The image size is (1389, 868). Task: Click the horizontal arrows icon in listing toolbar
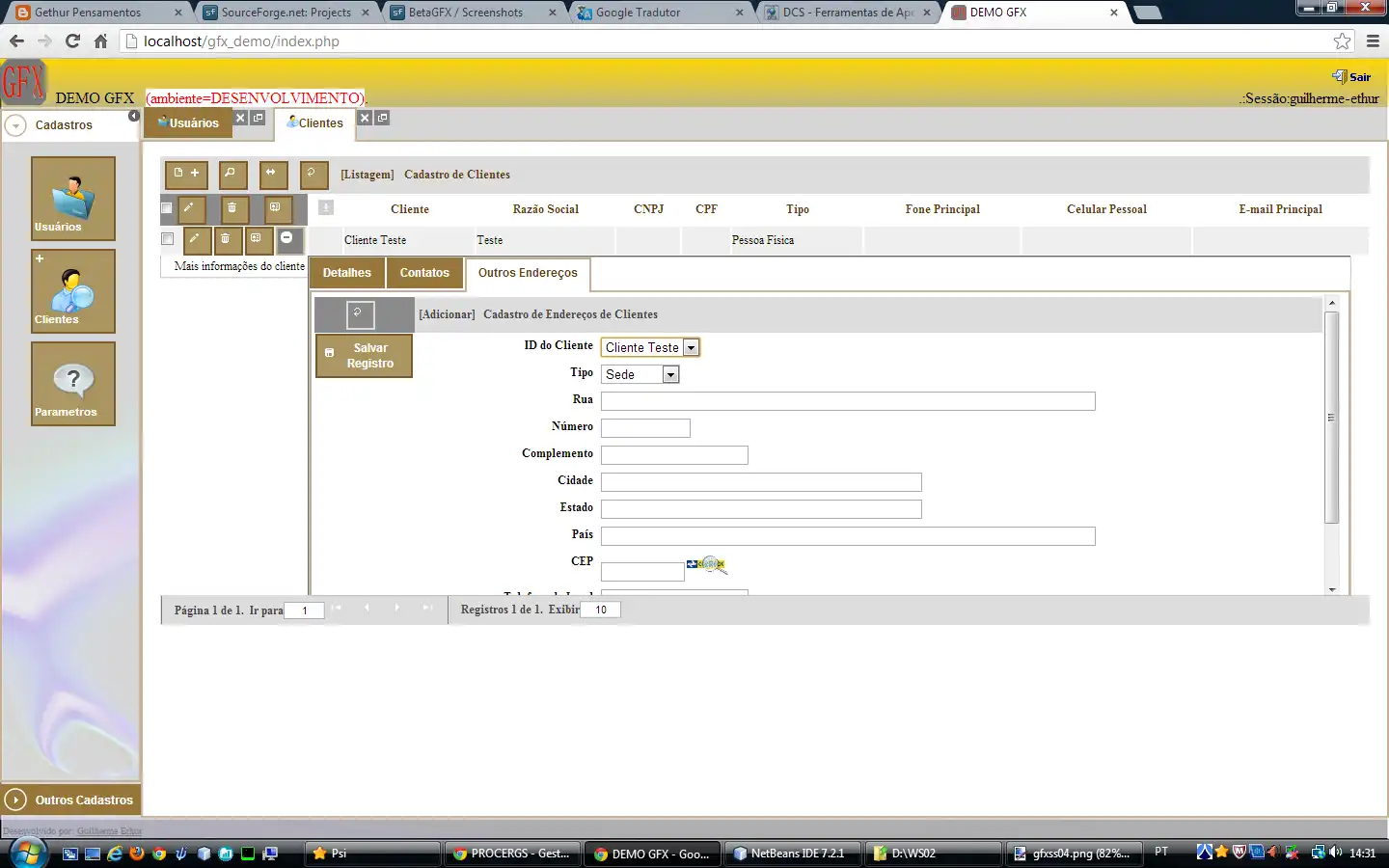[273, 174]
